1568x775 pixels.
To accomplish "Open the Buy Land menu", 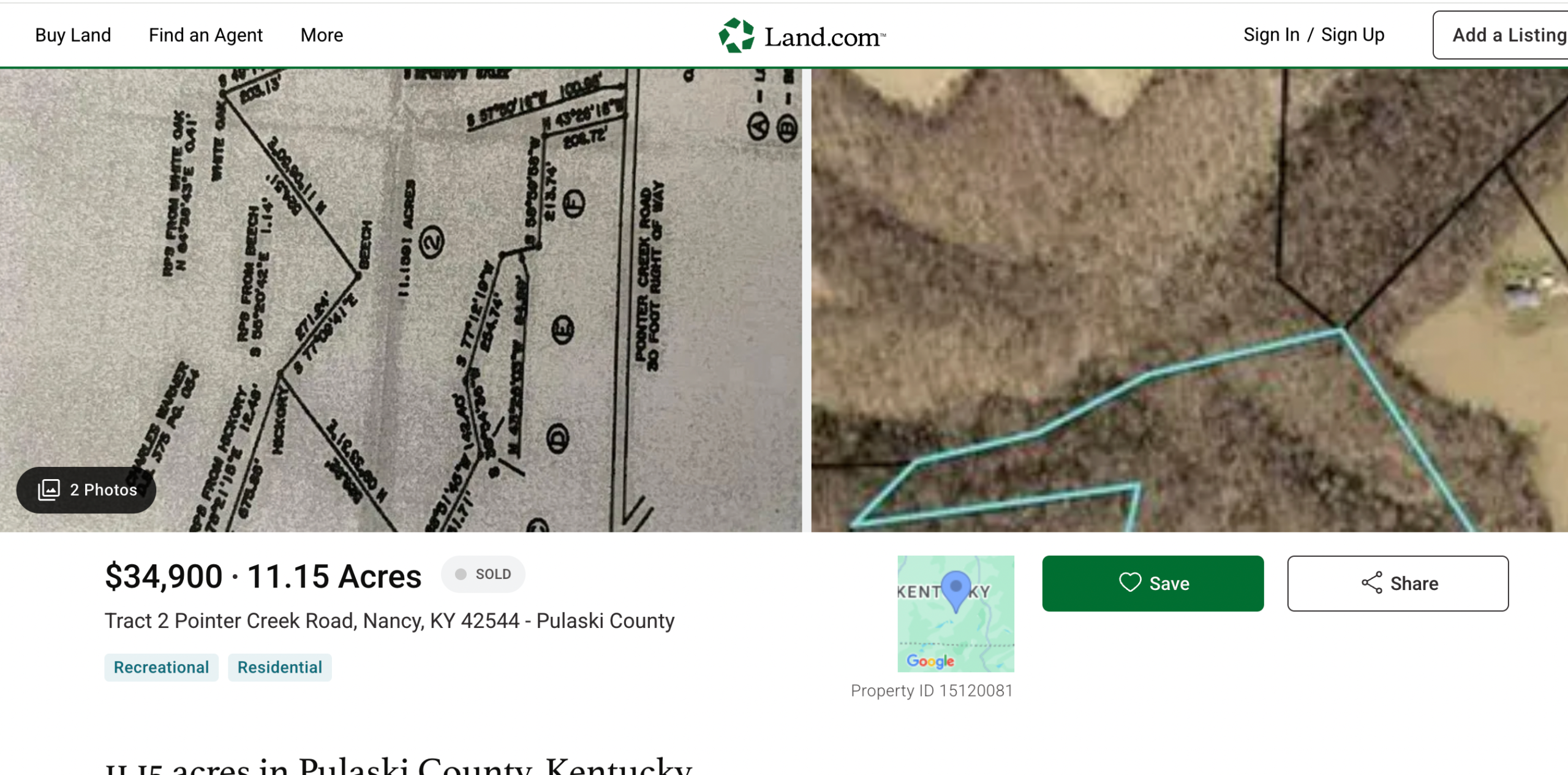I will pos(73,35).
